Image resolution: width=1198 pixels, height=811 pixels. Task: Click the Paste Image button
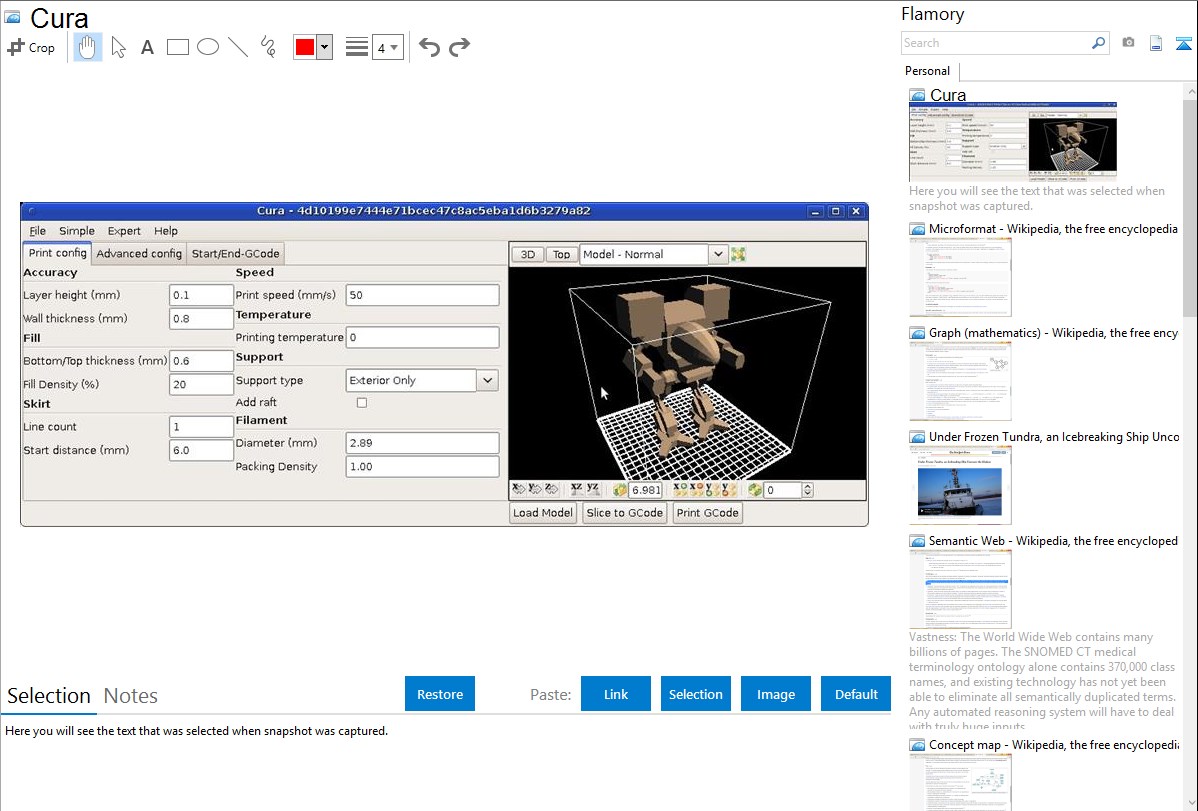(775, 694)
